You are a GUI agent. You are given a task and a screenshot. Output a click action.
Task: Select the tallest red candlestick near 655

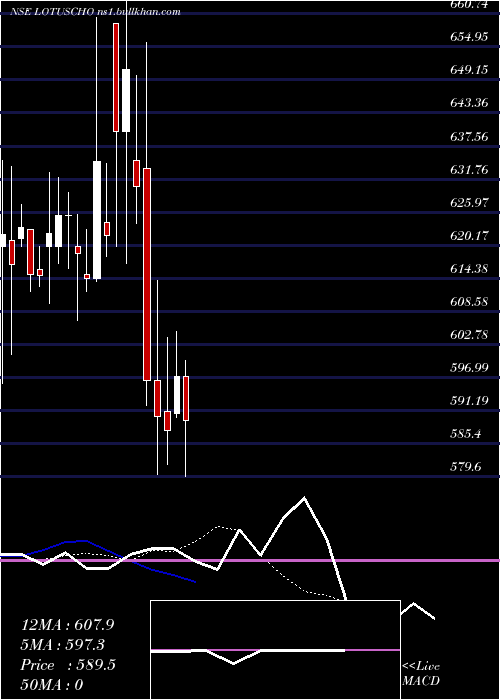[116, 77]
